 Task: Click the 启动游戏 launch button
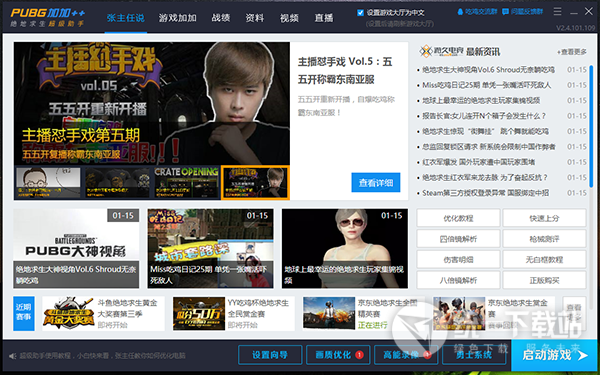click(x=554, y=355)
